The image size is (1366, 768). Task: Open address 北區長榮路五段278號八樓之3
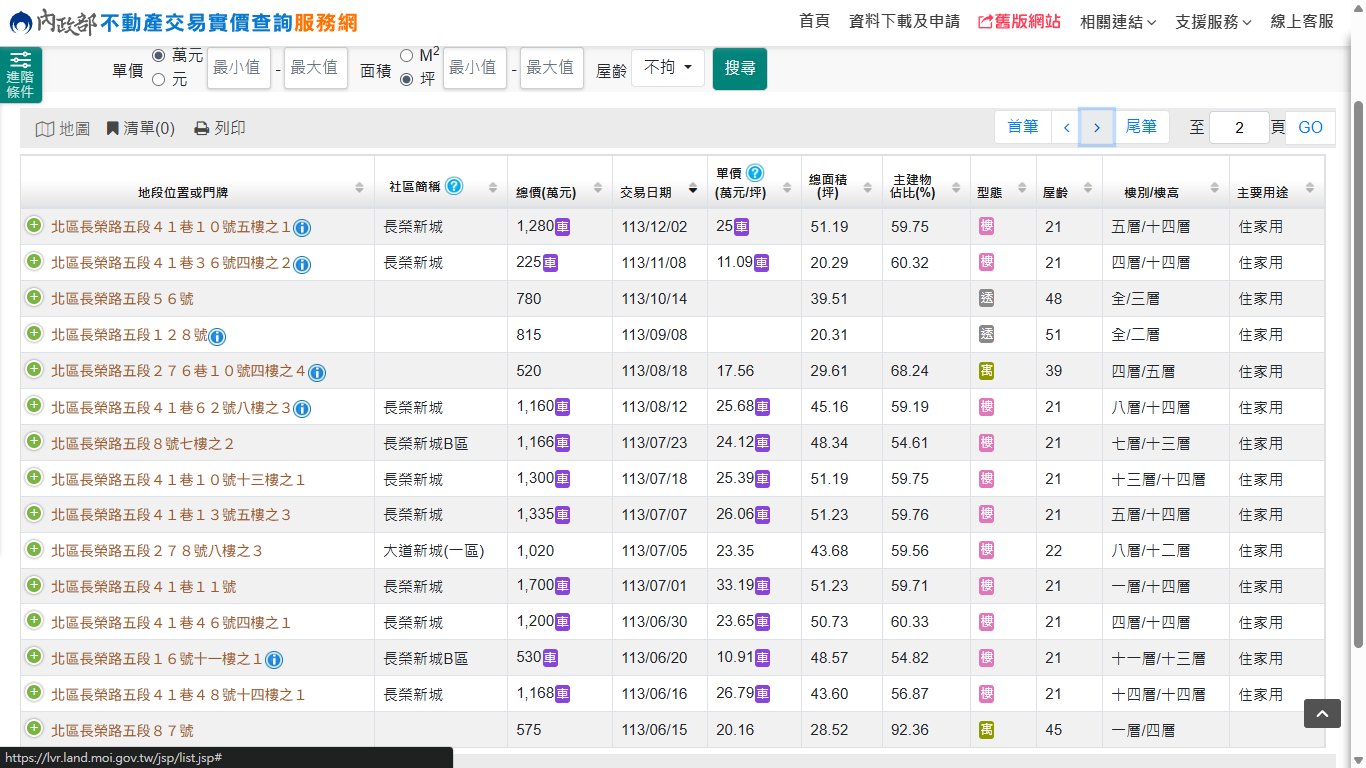click(157, 551)
